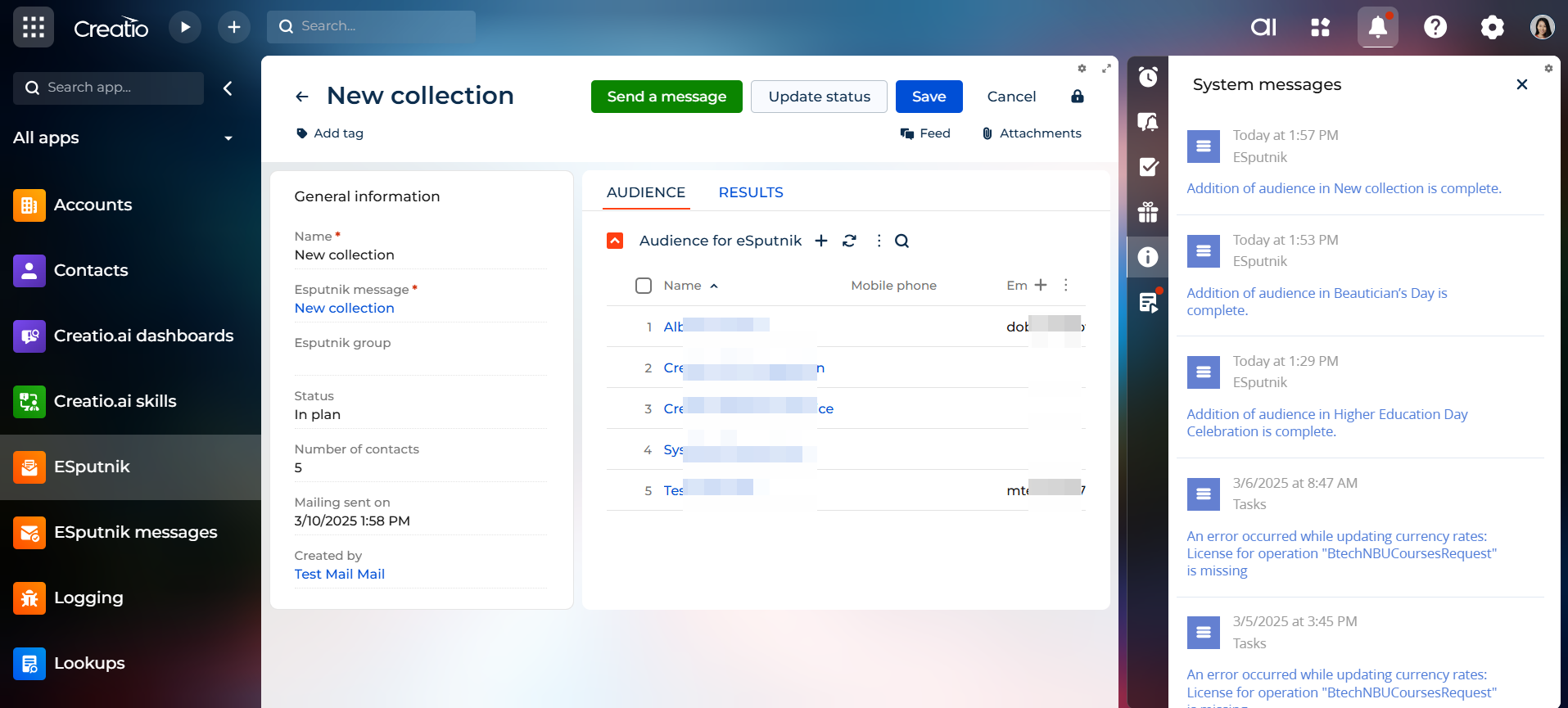Open audience table column options menu
This screenshot has height=708, width=1568.
[x=1065, y=285]
